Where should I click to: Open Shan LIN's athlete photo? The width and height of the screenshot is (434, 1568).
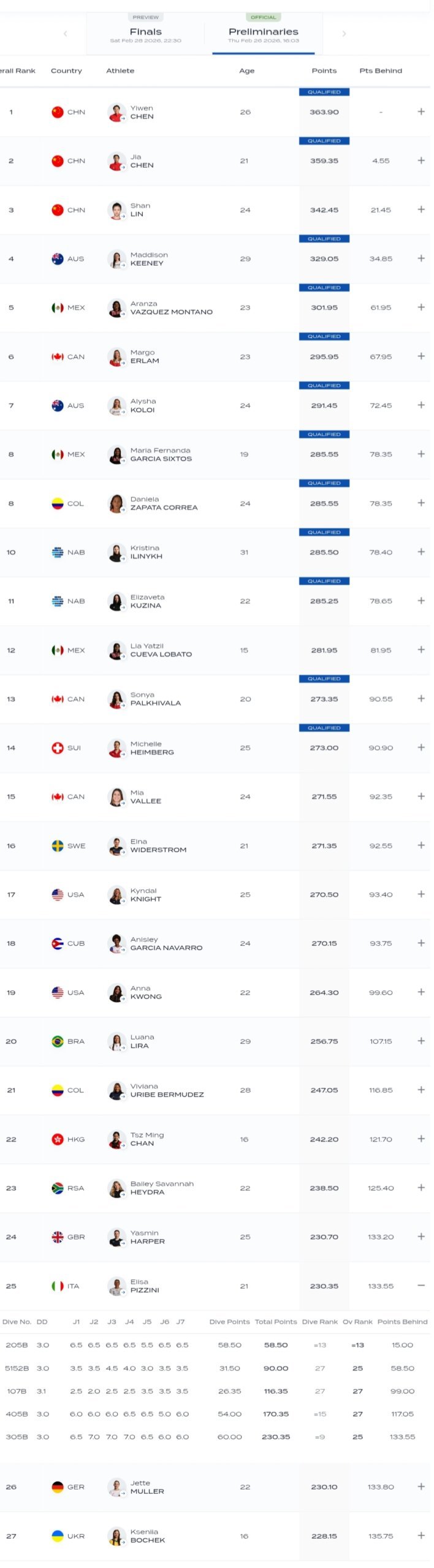pos(116,210)
